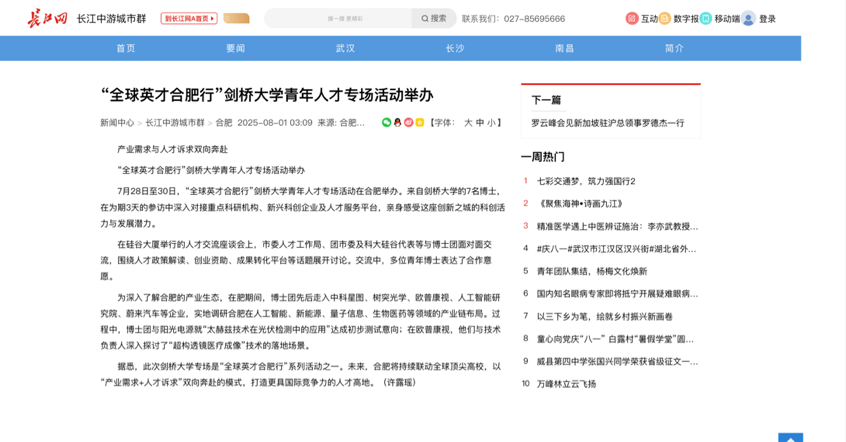Click the gold banner beside homepage button

(236, 18)
